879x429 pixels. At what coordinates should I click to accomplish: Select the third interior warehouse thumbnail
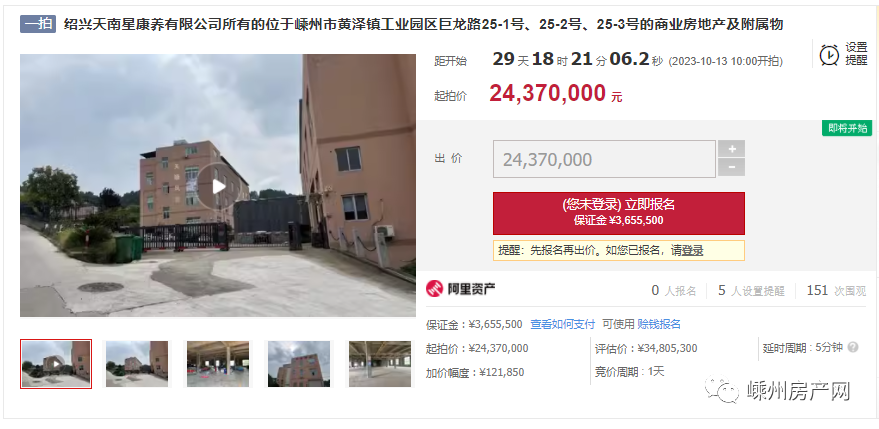coord(218,364)
